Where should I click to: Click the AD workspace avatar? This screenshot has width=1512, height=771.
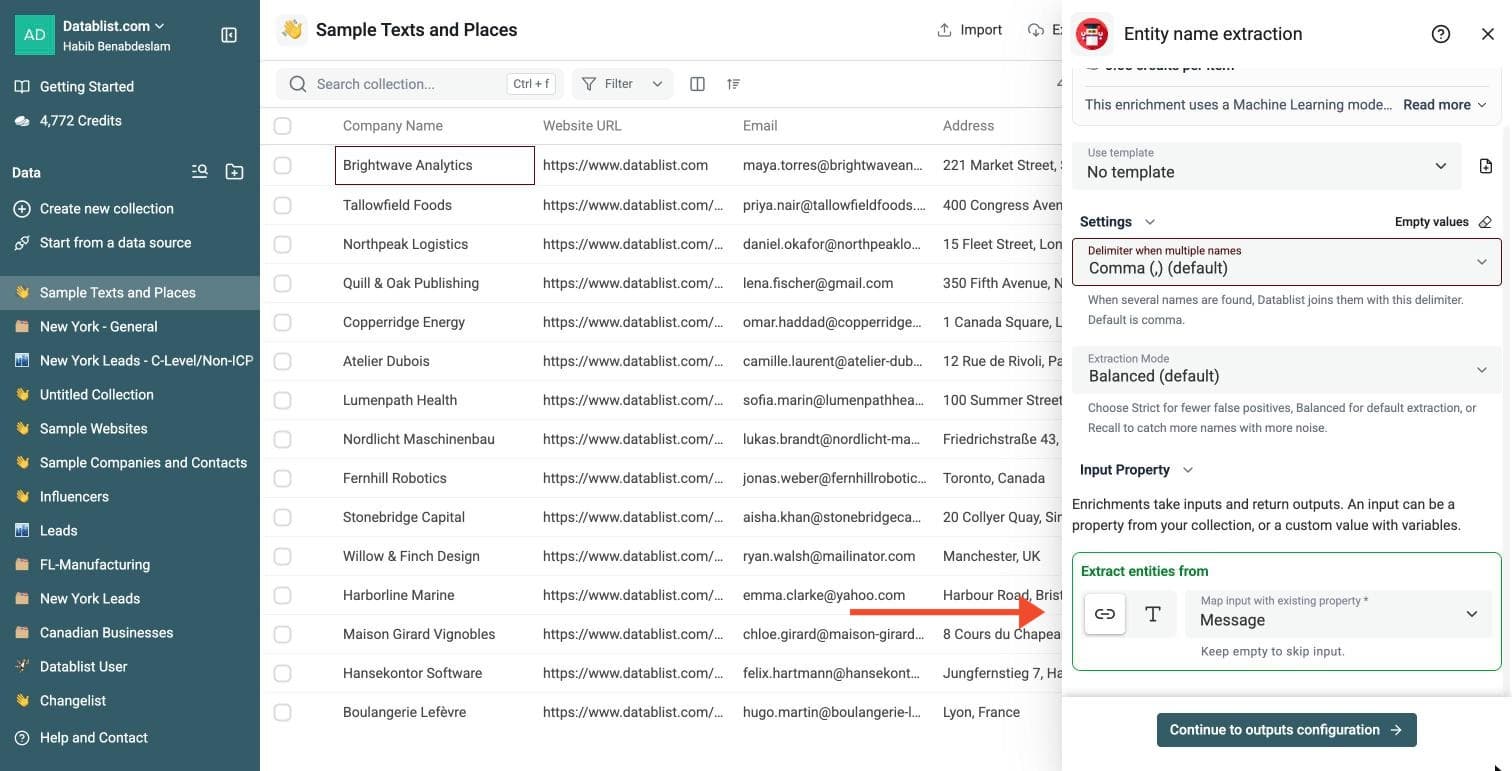pyautogui.click(x=35, y=35)
